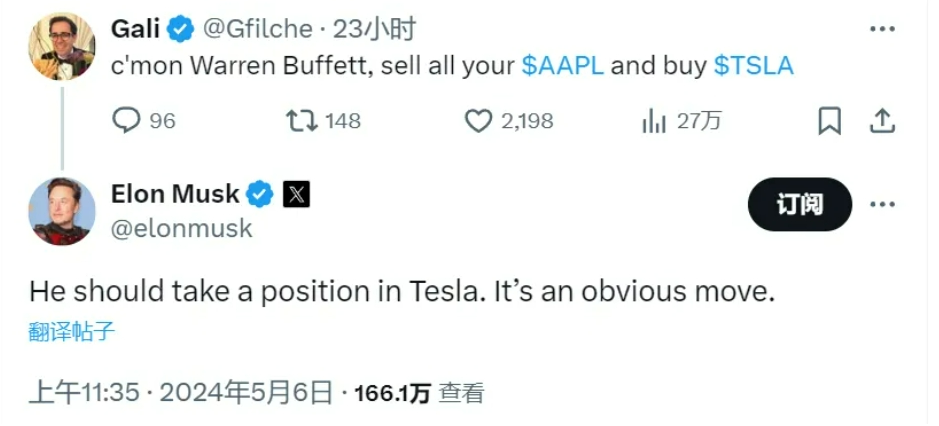The width and height of the screenshot is (939, 426).
Task: Open the $TSLA cashtag link
Action: (753, 66)
